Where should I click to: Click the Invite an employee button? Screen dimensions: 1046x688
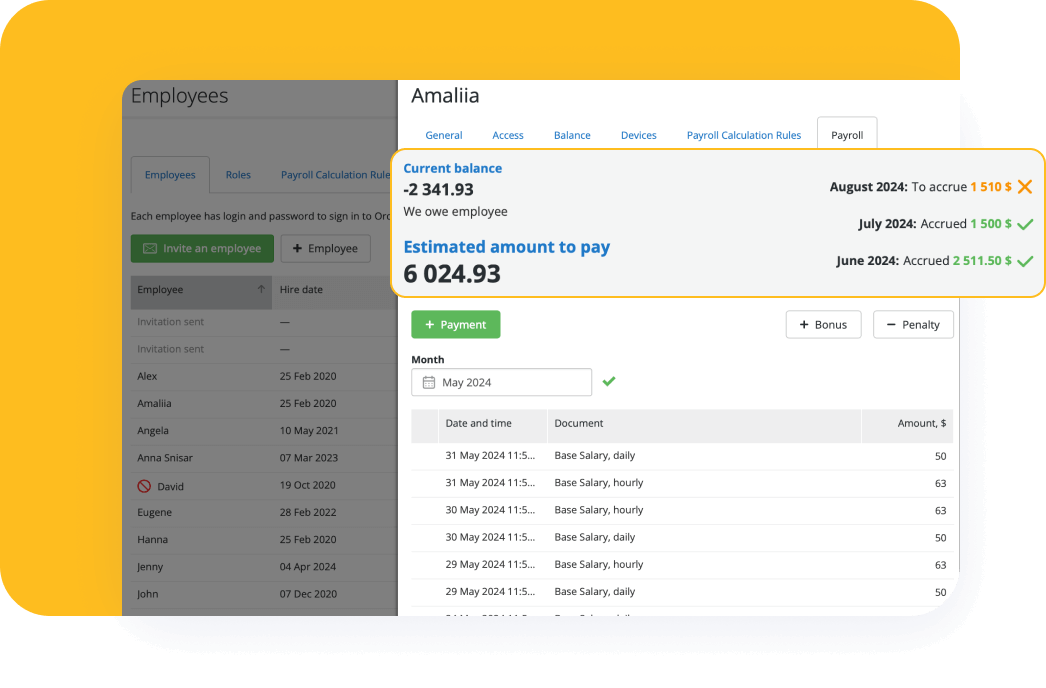point(202,248)
